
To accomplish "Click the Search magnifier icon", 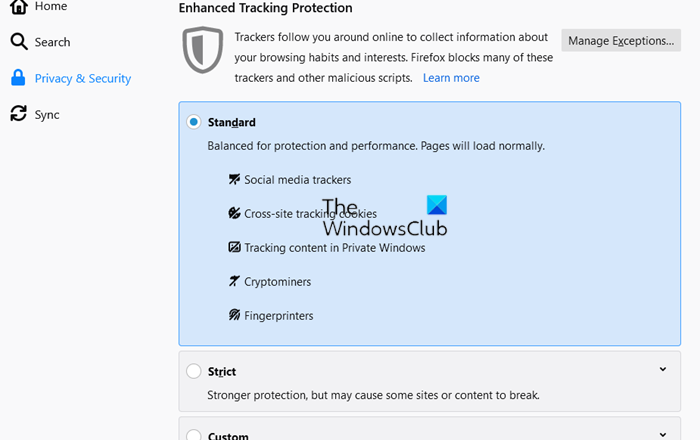I will point(18,42).
